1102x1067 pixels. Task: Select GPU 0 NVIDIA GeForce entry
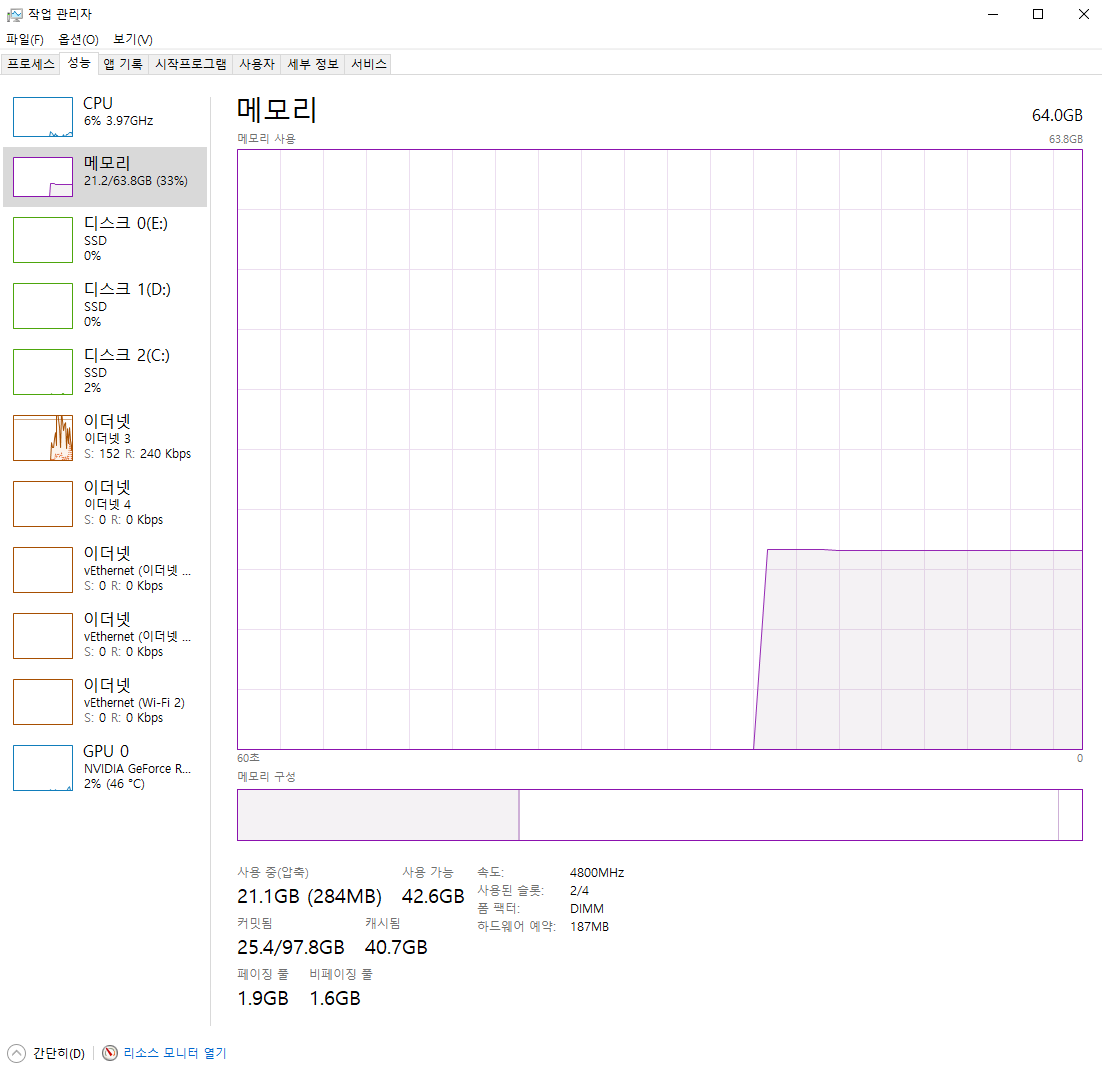pos(105,767)
